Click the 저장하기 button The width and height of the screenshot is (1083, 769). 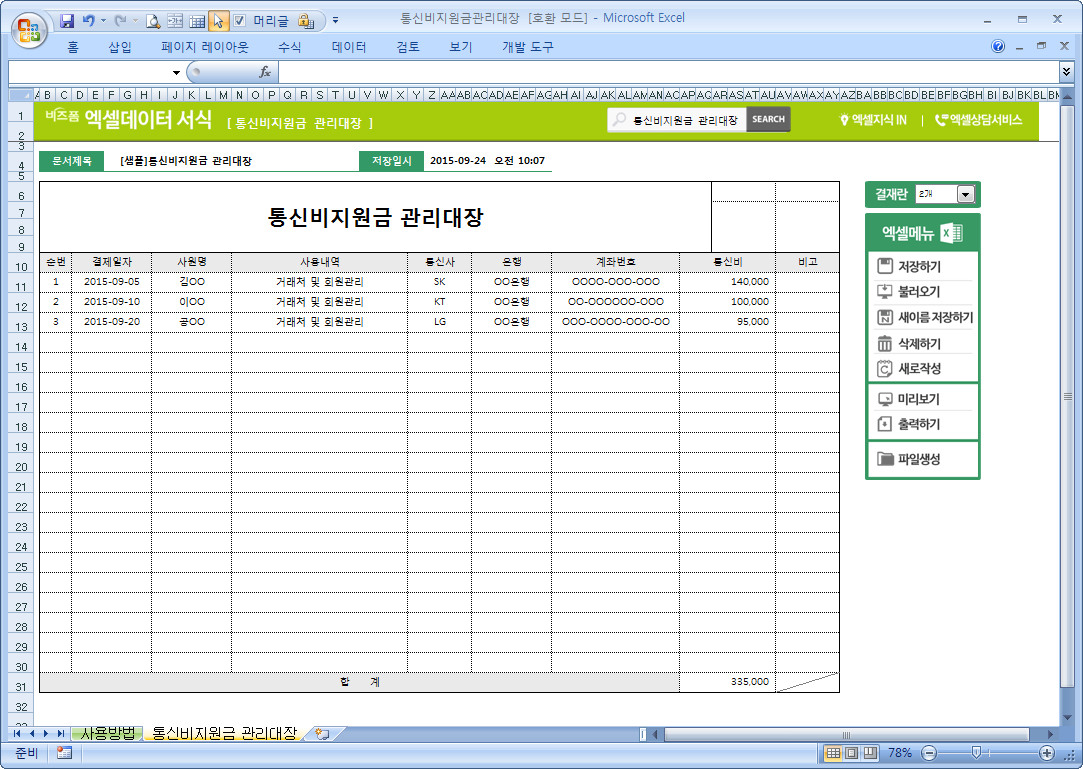920,267
